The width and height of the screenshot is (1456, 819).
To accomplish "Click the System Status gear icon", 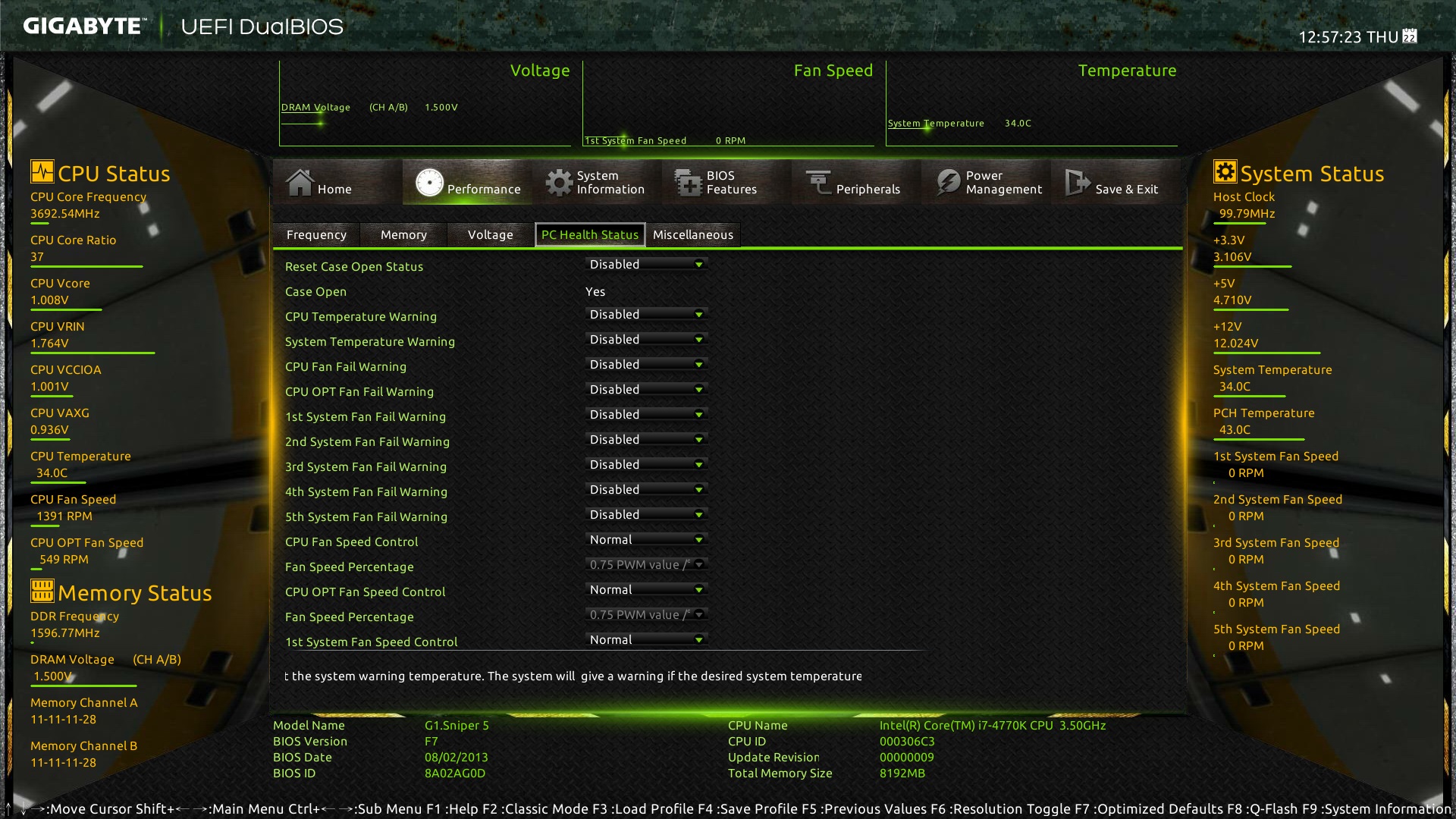I will click(1225, 171).
